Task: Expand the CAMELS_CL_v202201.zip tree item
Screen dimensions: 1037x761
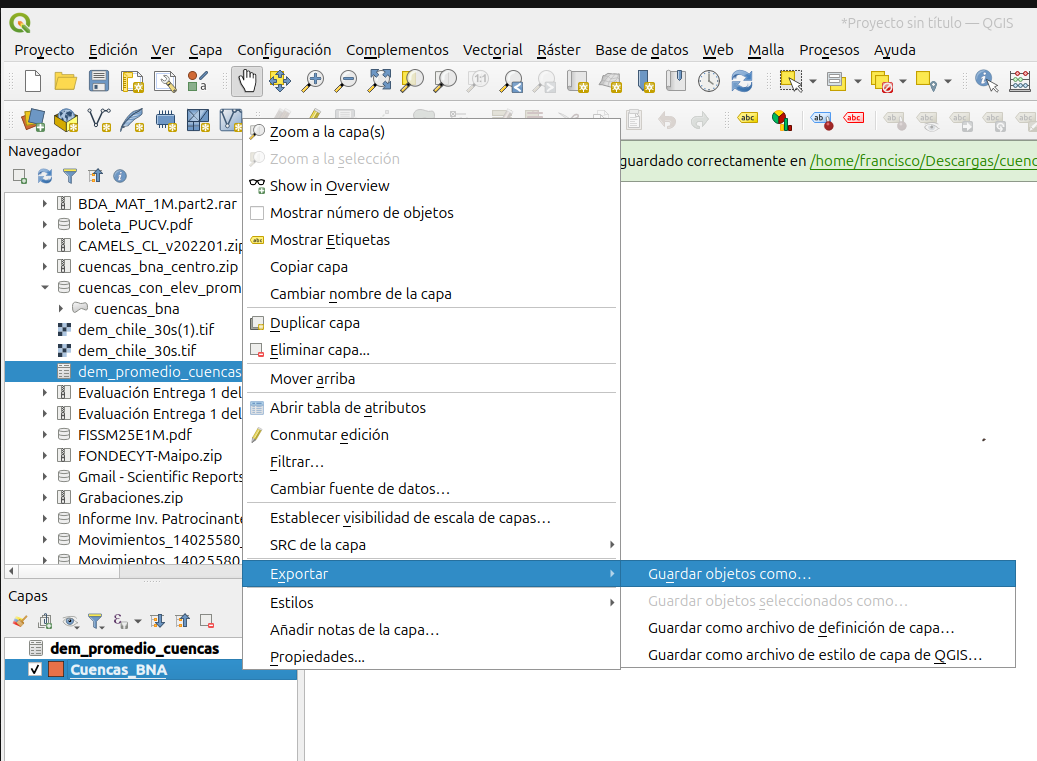Action: [45, 246]
